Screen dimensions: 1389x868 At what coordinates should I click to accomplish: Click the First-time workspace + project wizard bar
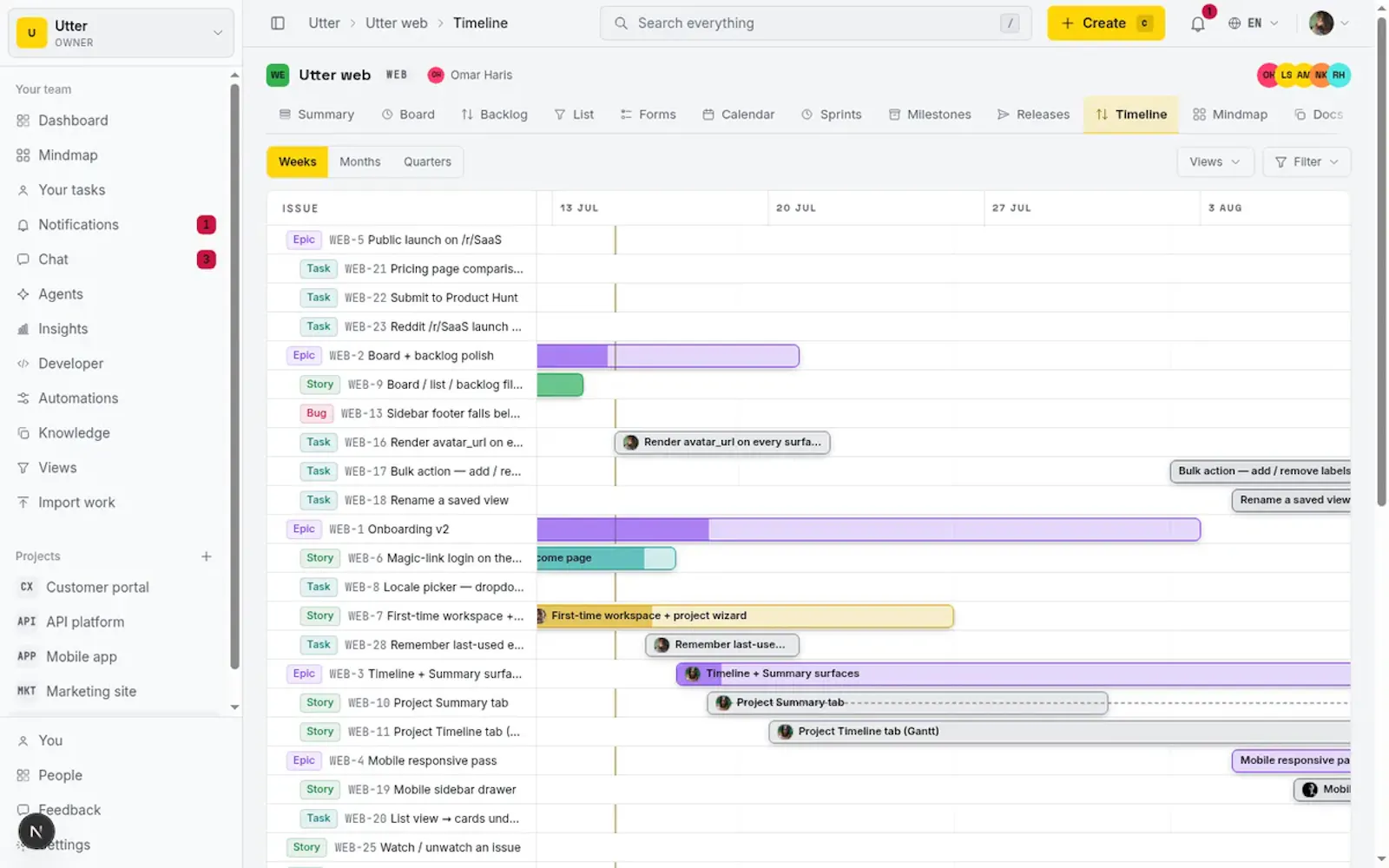(745, 616)
